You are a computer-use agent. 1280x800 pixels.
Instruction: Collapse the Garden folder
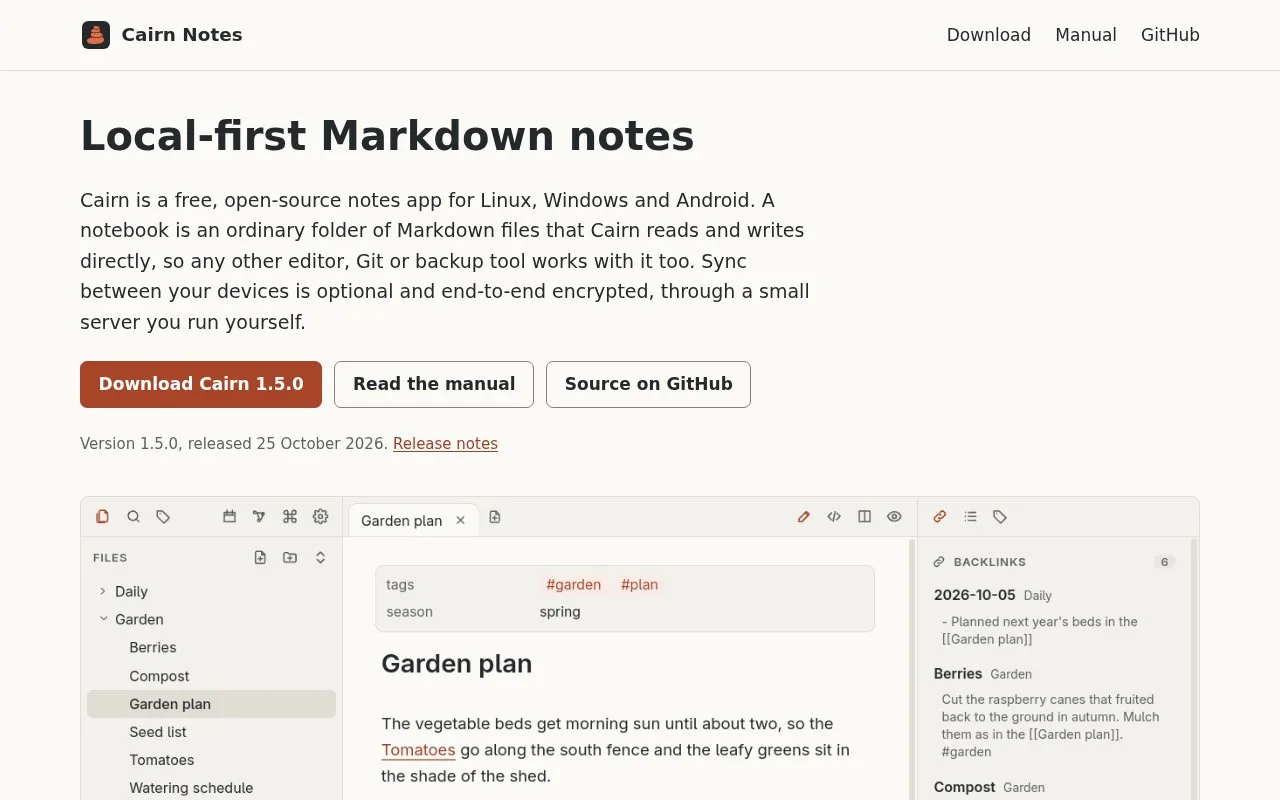(x=211, y=620)
